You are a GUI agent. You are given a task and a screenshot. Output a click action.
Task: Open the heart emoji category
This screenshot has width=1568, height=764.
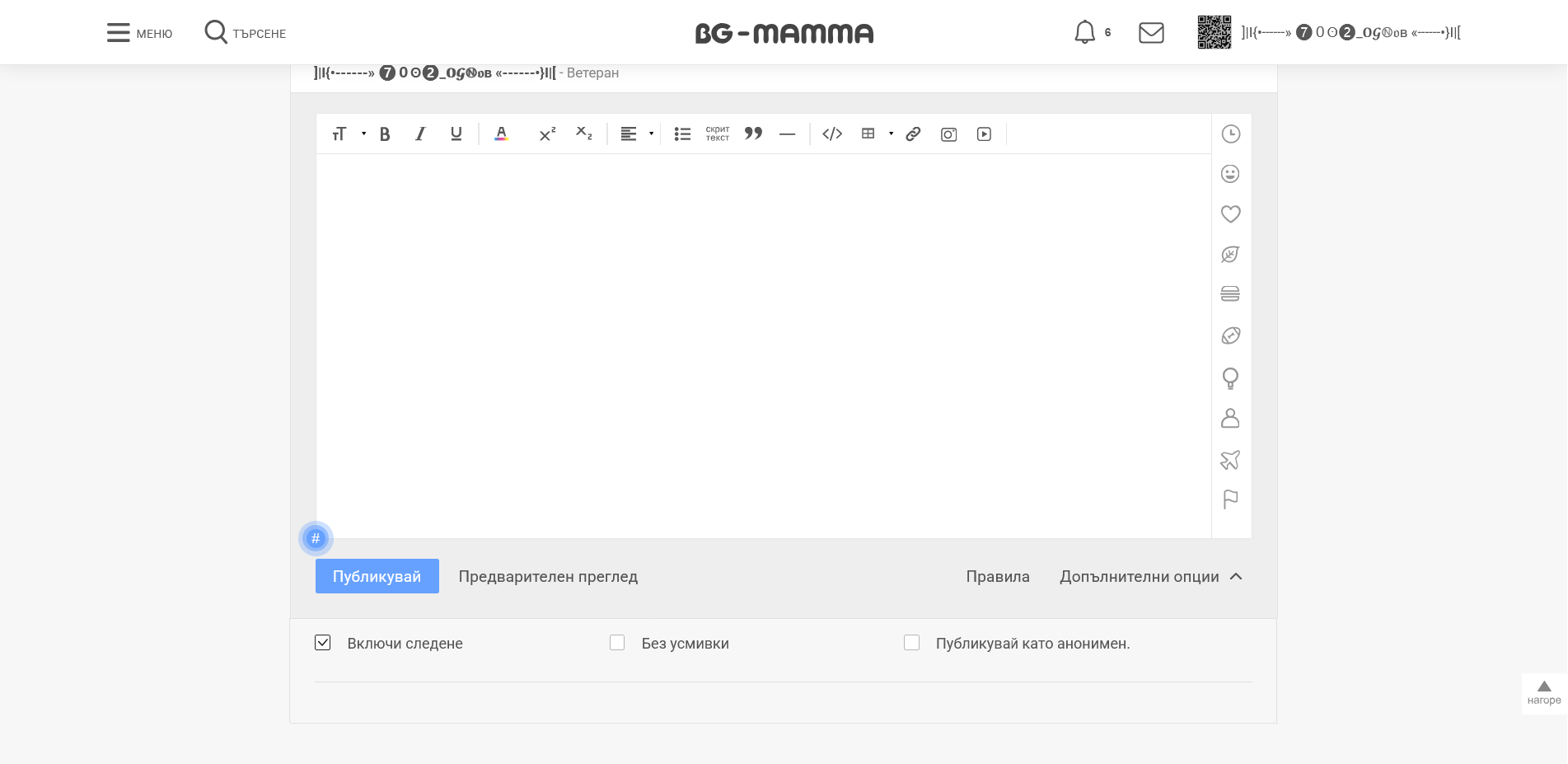click(1230, 214)
